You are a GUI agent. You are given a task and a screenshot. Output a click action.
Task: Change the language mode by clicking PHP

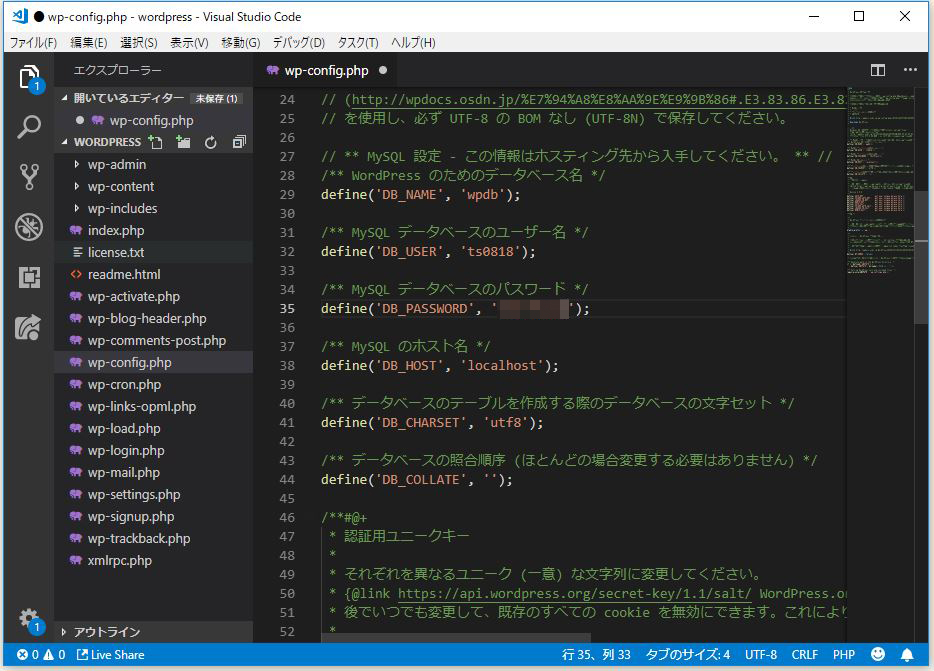click(x=843, y=654)
